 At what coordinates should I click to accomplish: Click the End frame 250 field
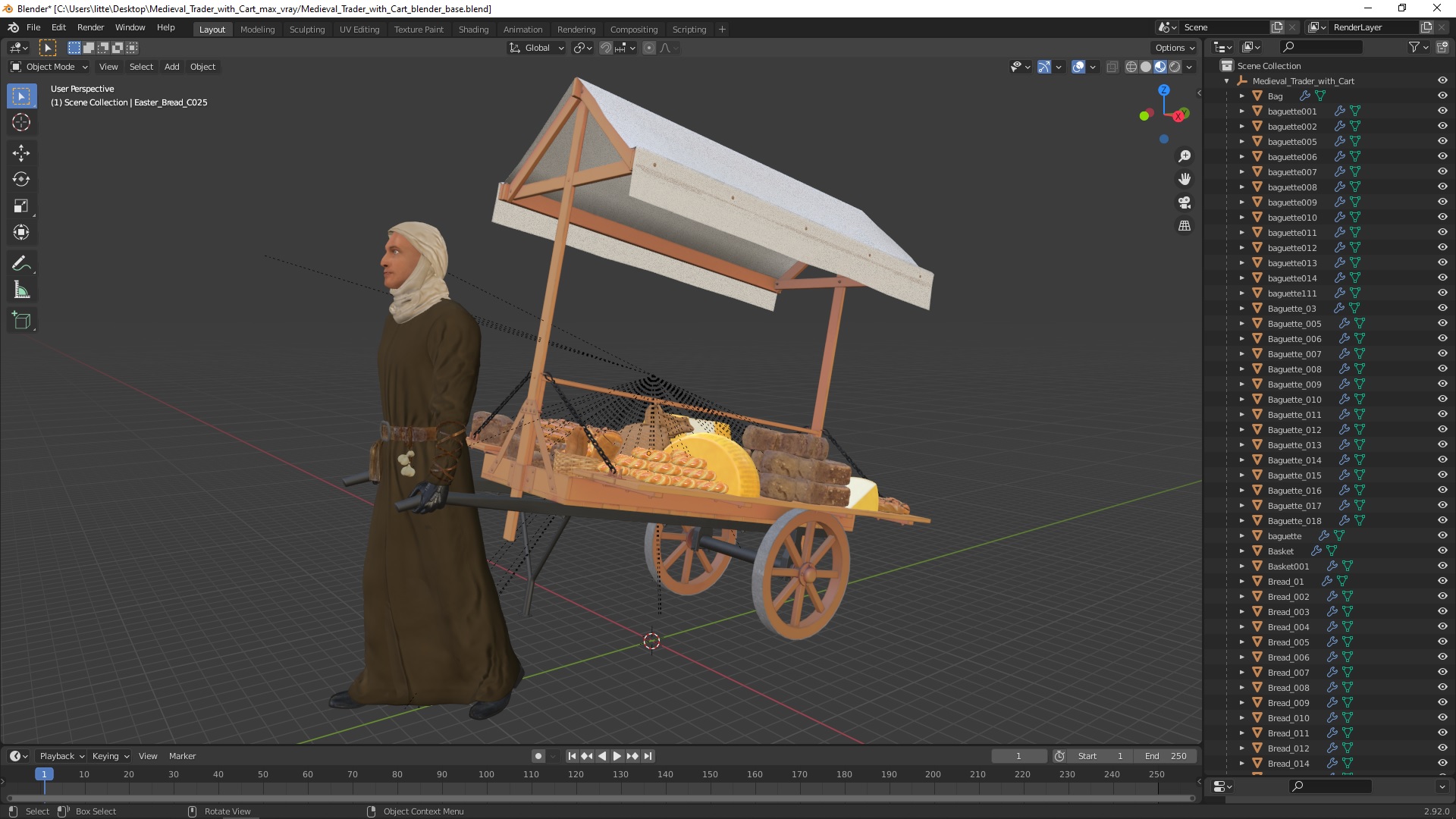tap(1166, 756)
